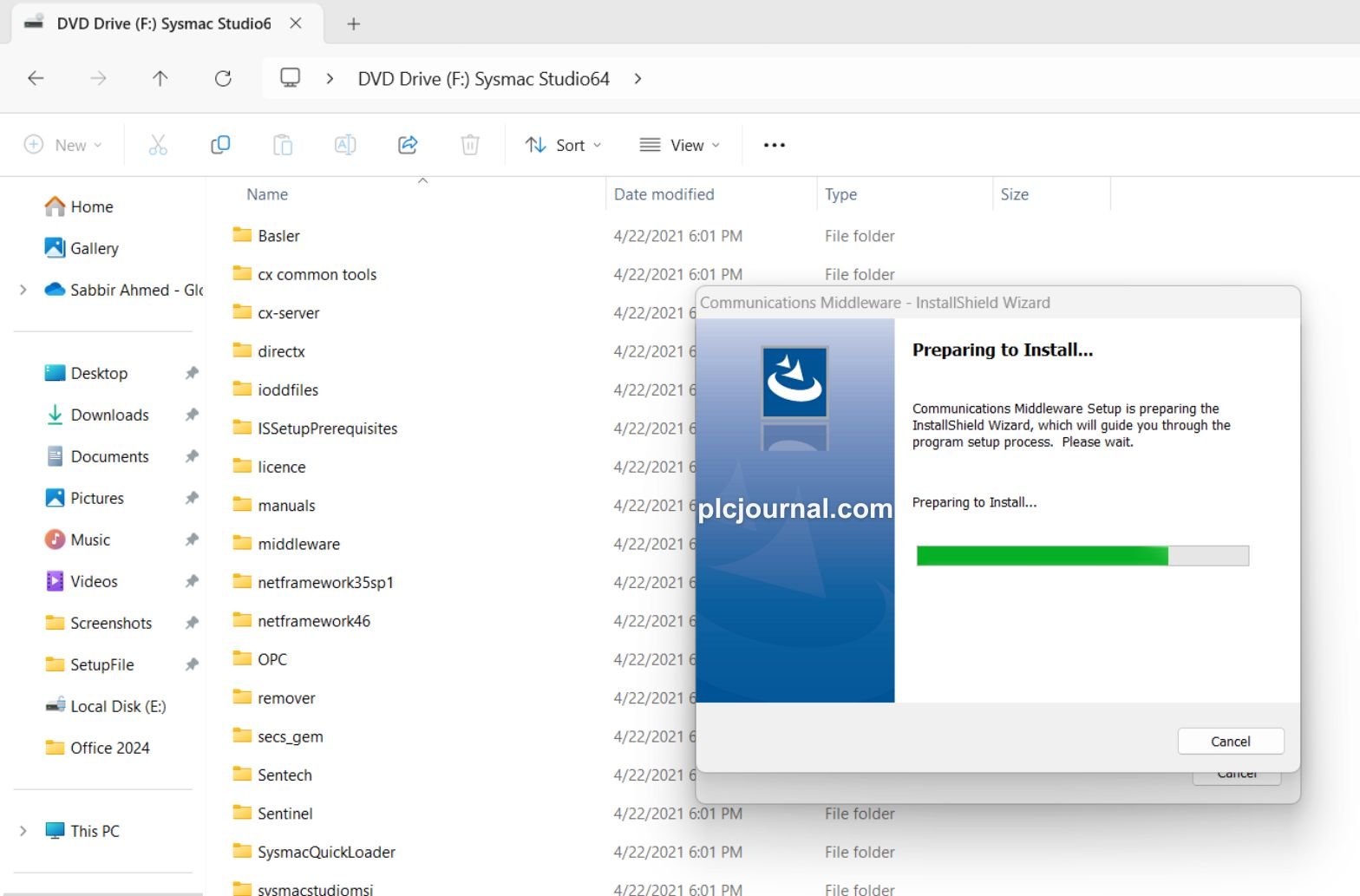This screenshot has height=896, width=1360.
Task: Sort by Date modified column header
Action: [664, 194]
